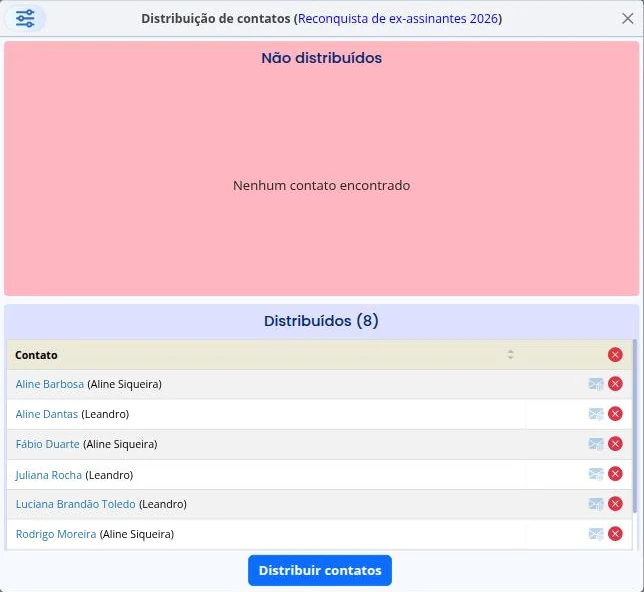Send email to Juliana Rocha
Screen dimensions: 644x592
[596, 474]
